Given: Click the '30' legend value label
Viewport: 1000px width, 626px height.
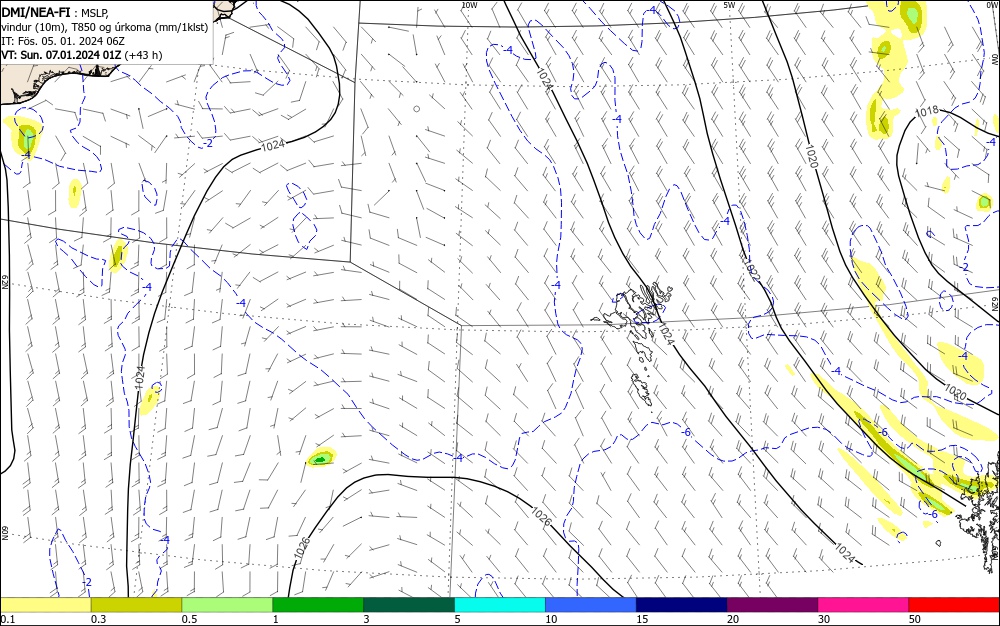Looking at the screenshot, I should point(824,619).
